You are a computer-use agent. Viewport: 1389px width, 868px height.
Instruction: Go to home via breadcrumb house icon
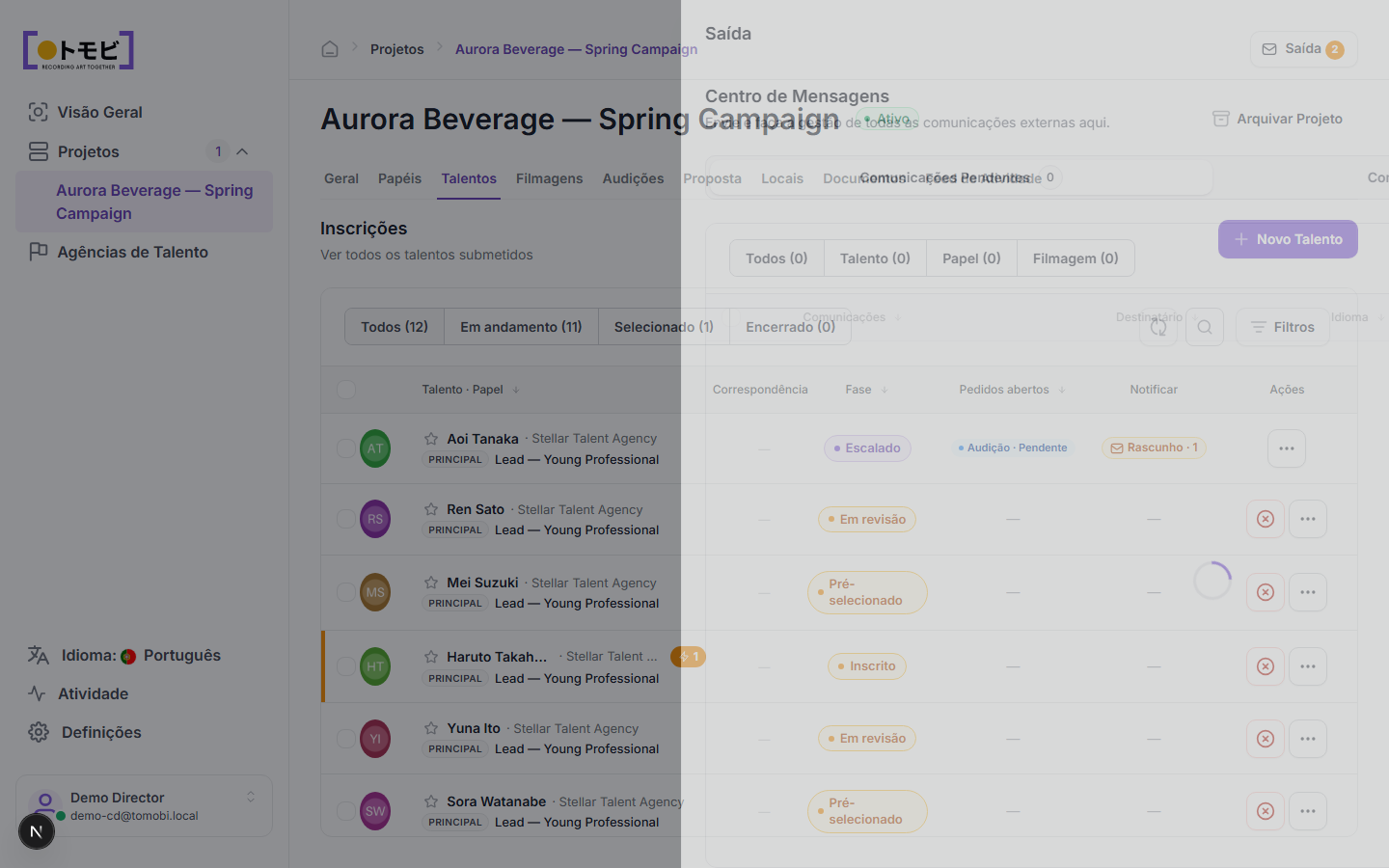330,49
